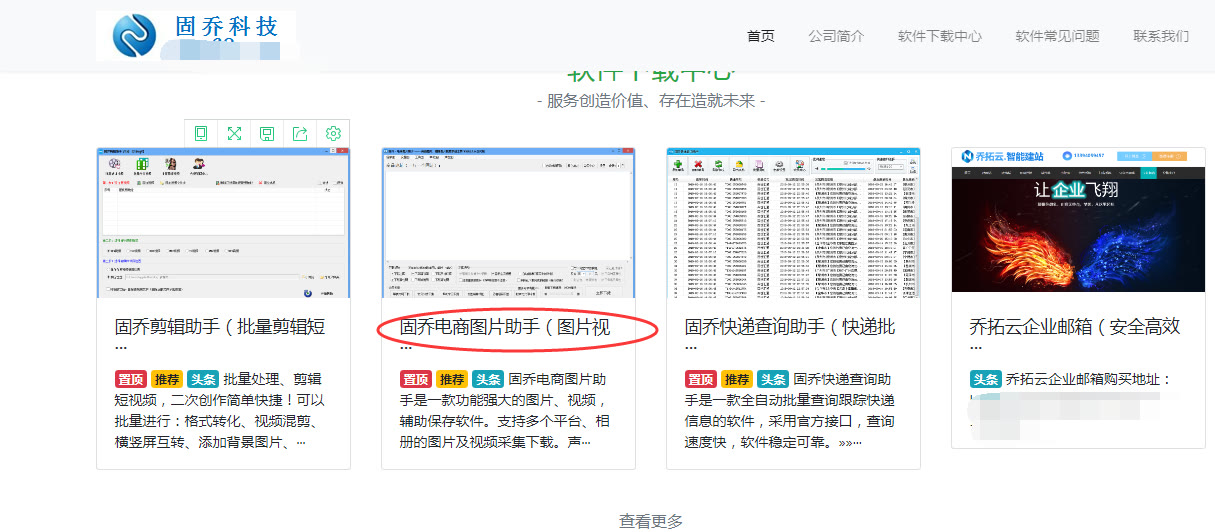Click 置顶 tag on 固乔剪辑助手 card
Screen dimensions: 1215x532
[x=131, y=379]
